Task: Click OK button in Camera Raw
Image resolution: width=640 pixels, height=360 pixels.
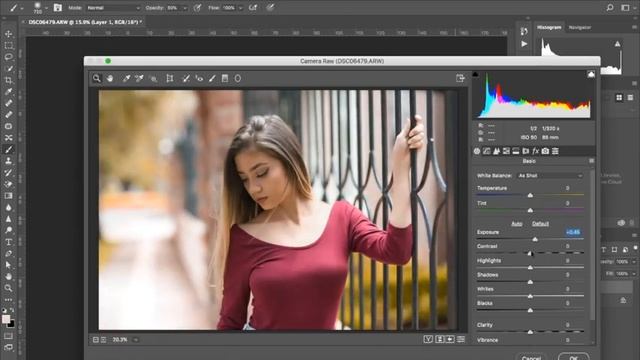Action: (x=573, y=356)
